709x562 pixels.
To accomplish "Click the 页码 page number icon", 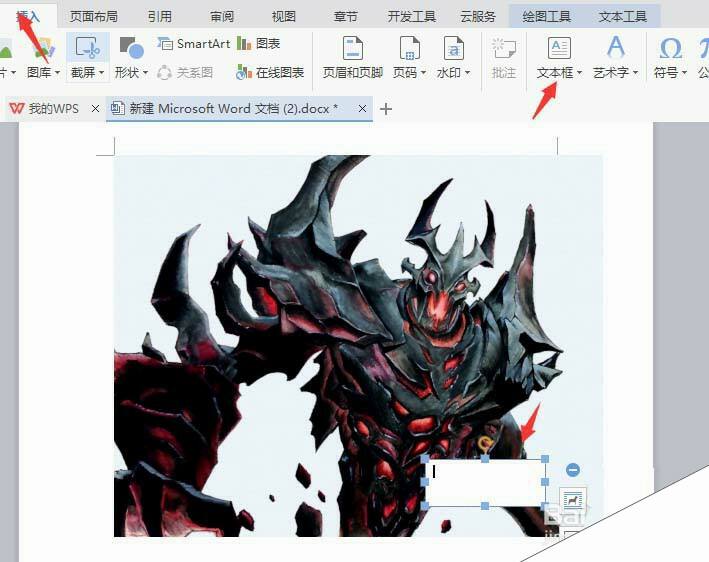I will click(x=410, y=48).
